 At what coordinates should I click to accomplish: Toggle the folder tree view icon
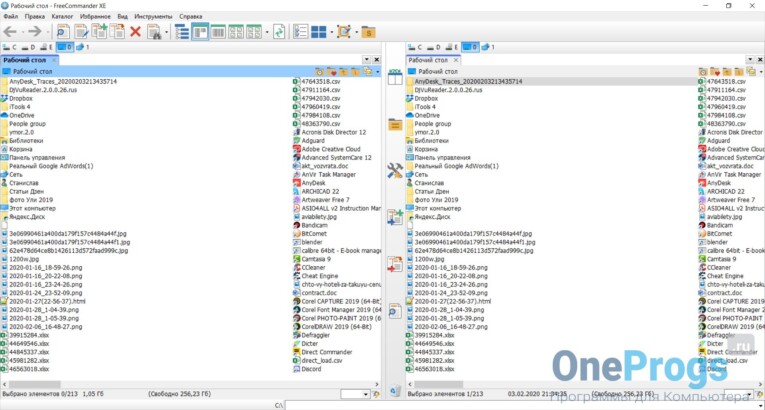click(x=182, y=32)
